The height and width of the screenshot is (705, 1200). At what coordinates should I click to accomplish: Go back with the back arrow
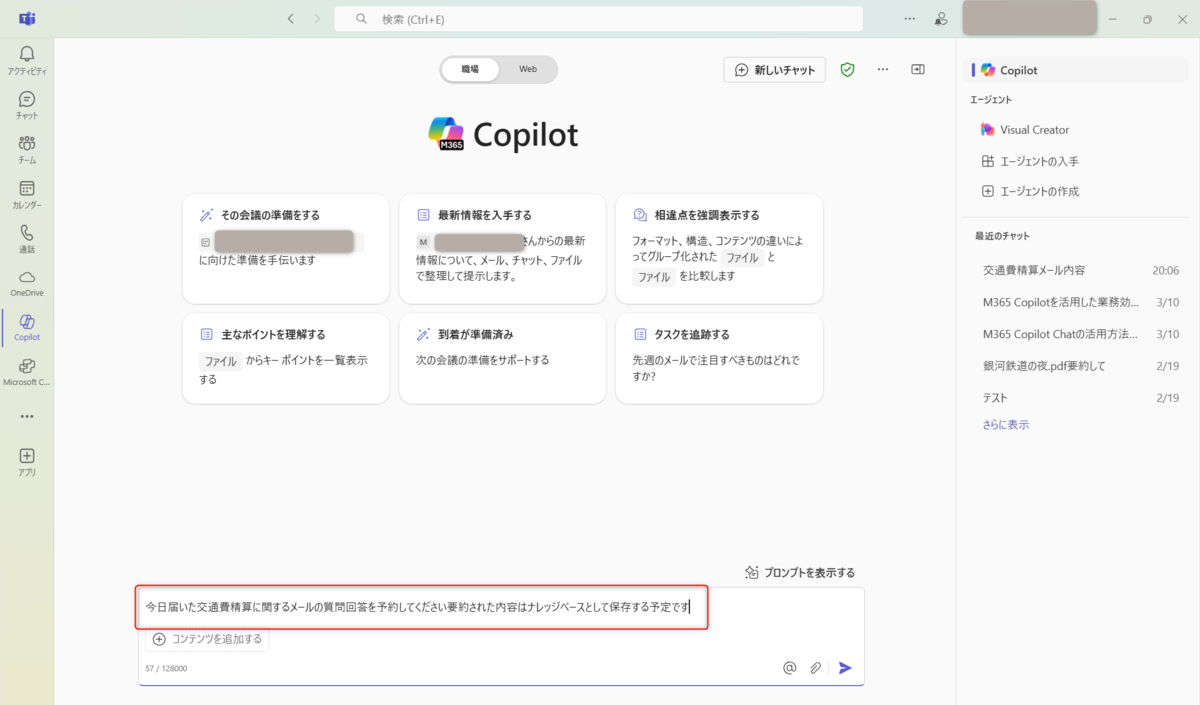291,19
